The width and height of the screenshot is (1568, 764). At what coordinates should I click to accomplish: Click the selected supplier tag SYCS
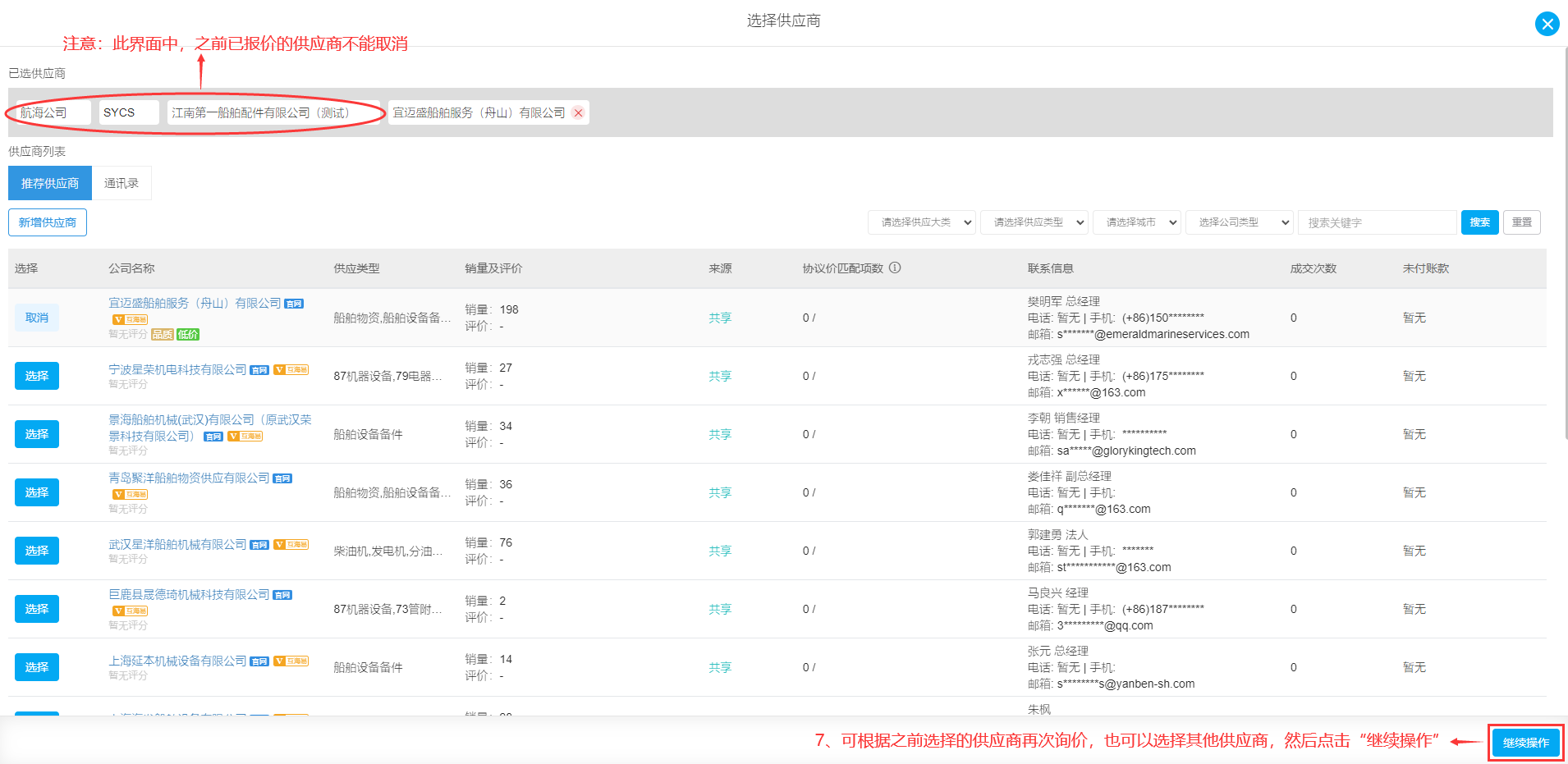click(129, 112)
